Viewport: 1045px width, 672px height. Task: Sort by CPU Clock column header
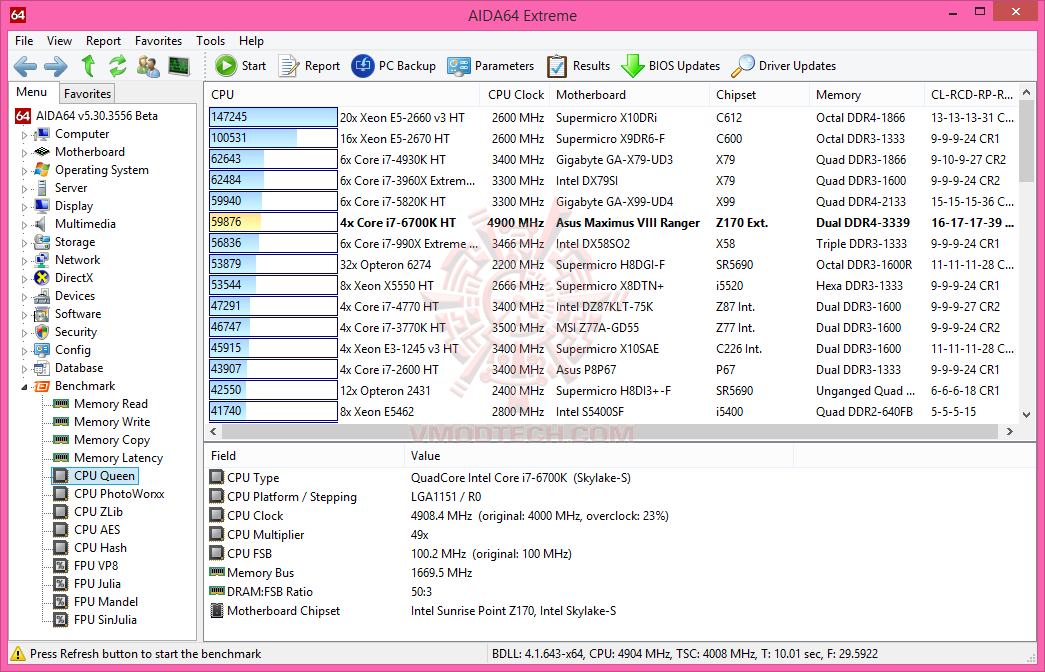(515, 95)
